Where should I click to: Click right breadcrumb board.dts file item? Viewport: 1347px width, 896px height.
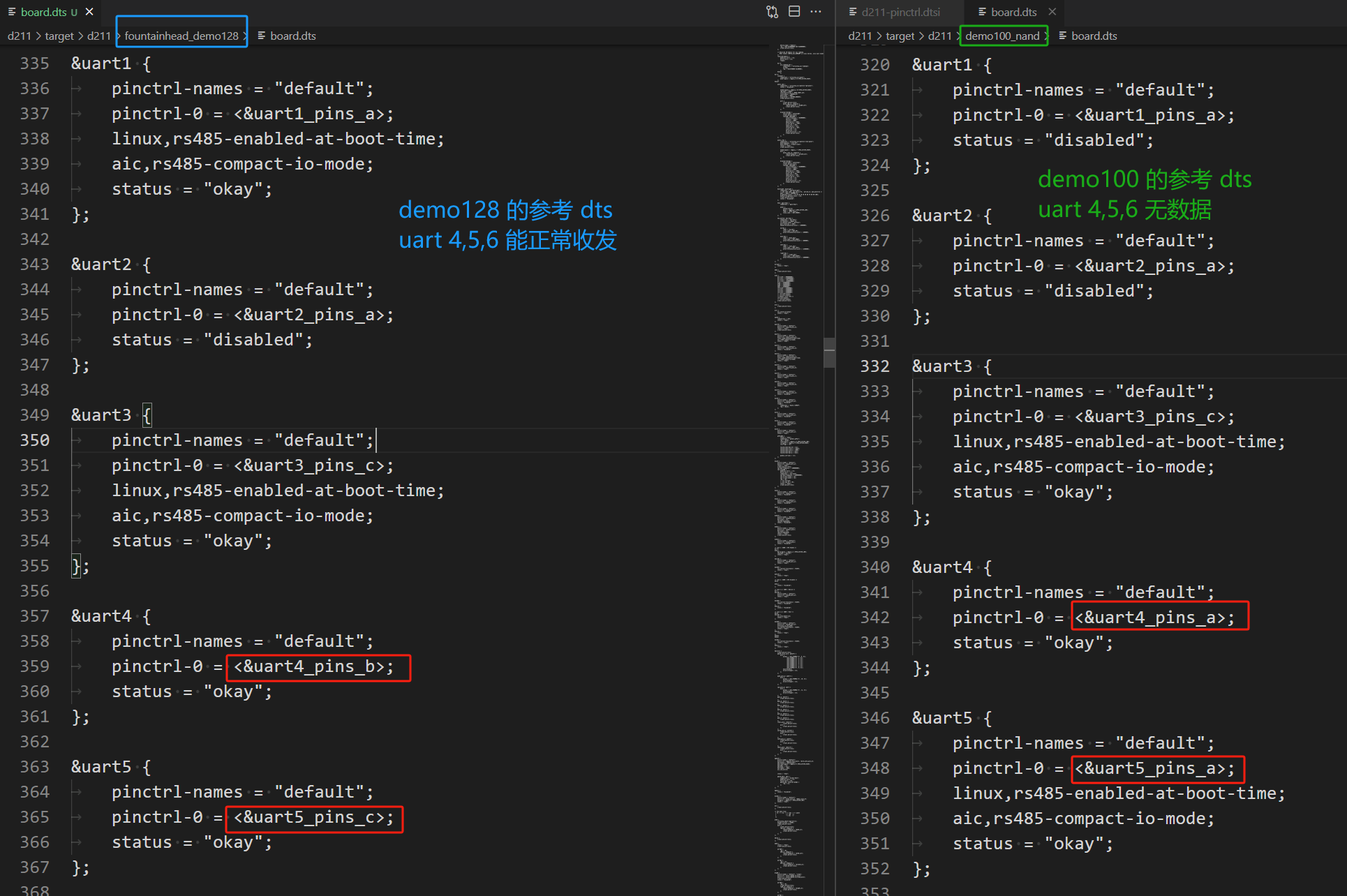point(1094,36)
